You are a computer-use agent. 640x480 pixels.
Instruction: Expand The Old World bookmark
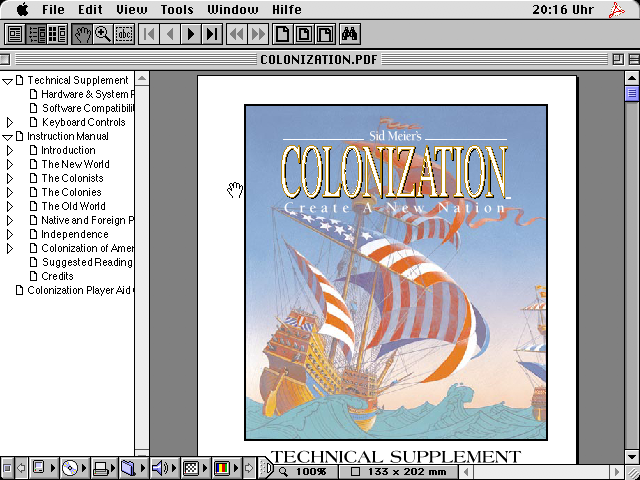point(9,207)
